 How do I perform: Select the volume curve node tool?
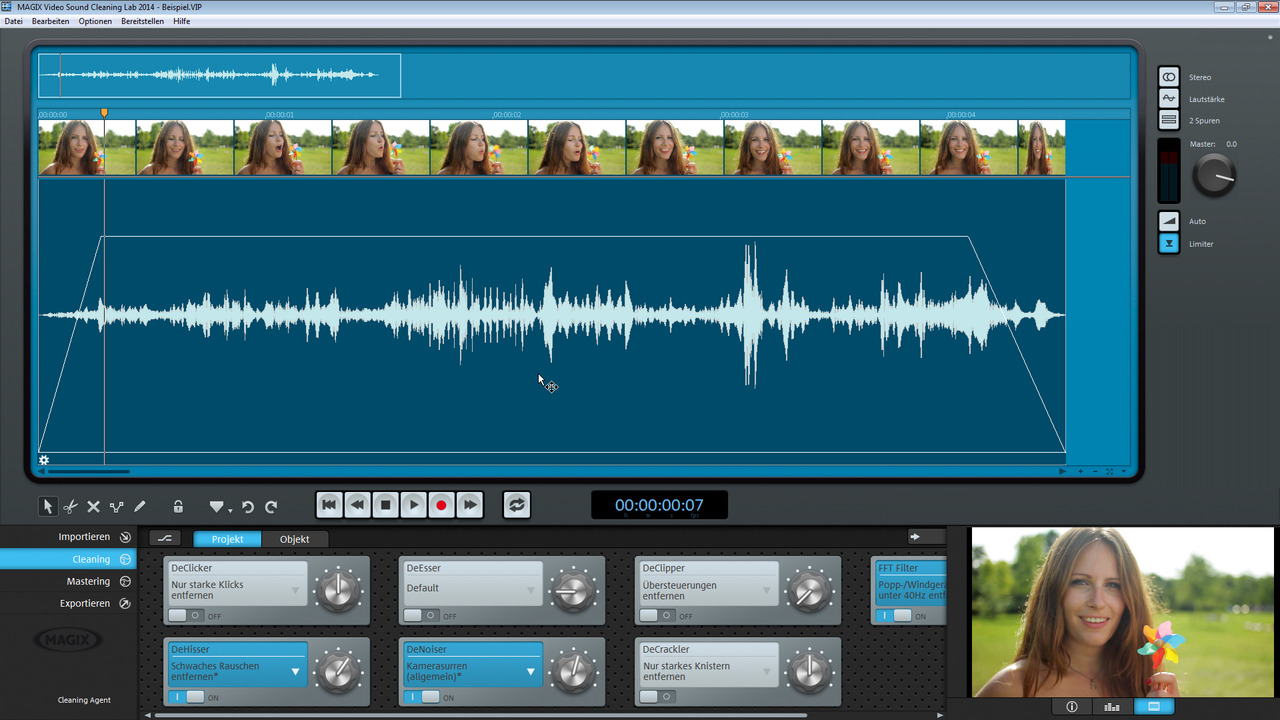pyautogui.click(x=117, y=507)
